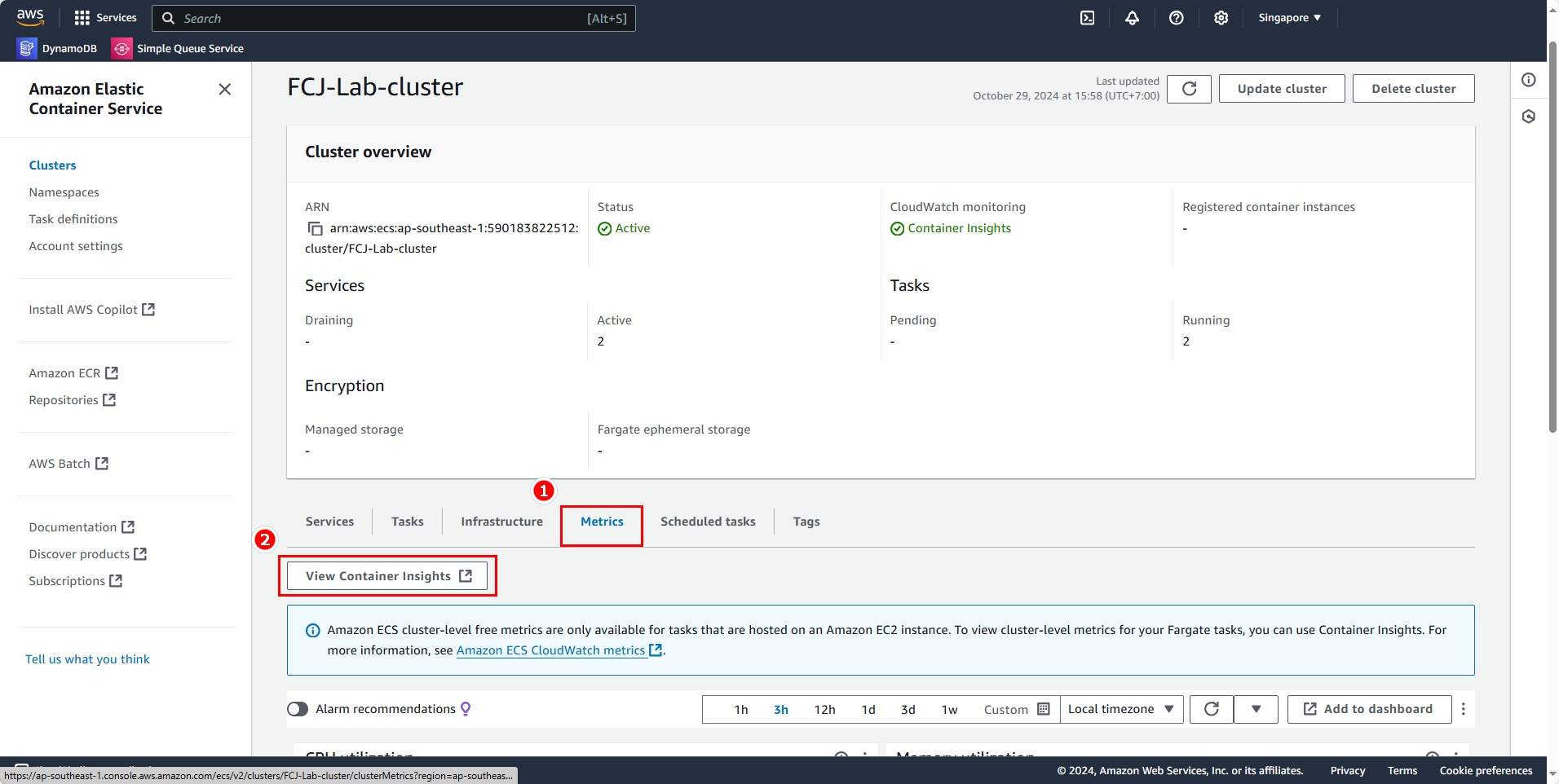1559x784 pixels.
Task: Click the Active status text
Action: (x=633, y=229)
